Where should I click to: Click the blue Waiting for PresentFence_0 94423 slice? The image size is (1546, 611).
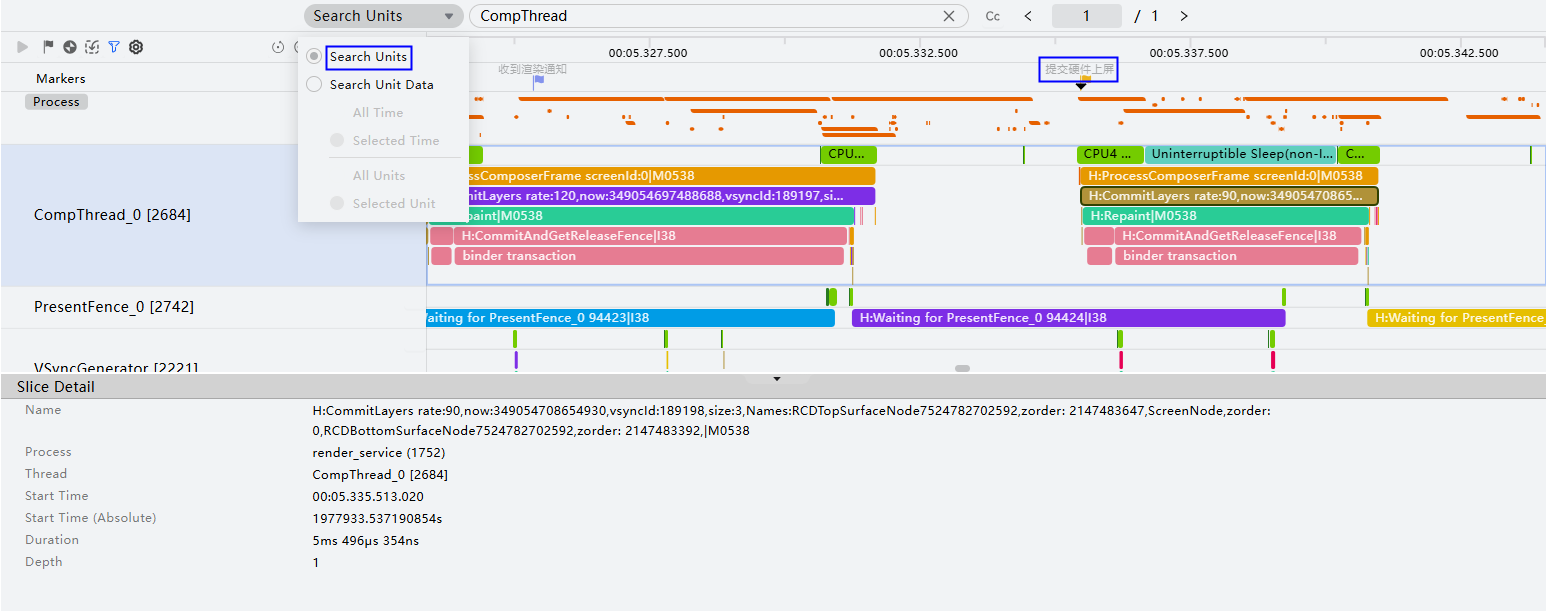(x=631, y=318)
